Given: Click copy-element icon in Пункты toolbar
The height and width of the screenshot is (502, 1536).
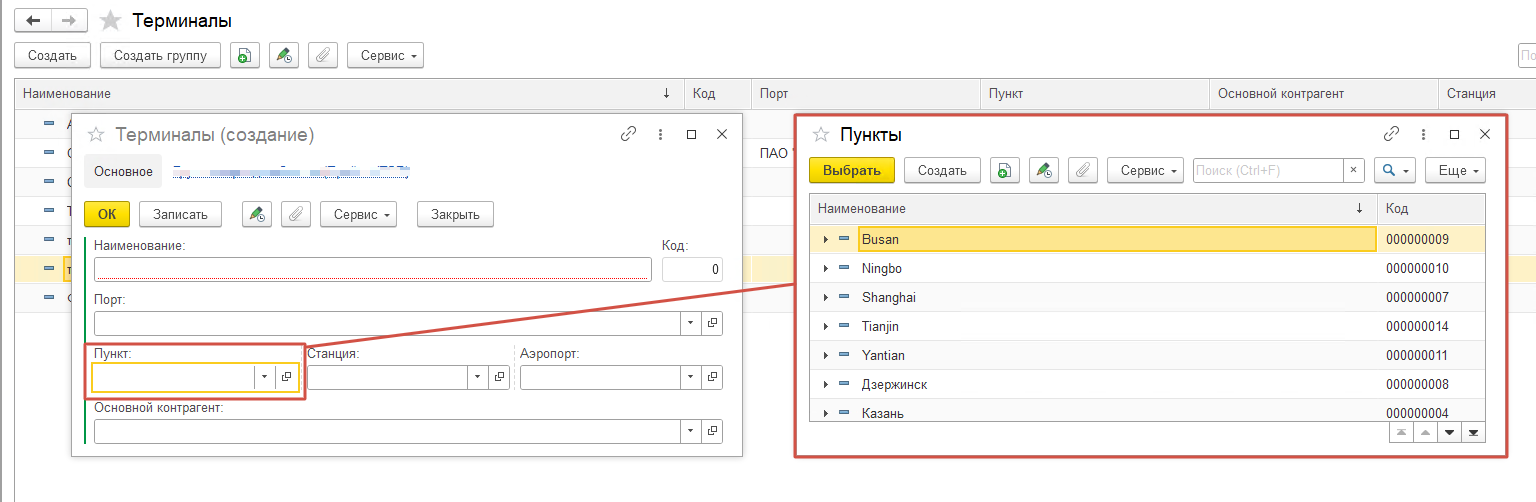Looking at the screenshot, I should [x=1004, y=171].
